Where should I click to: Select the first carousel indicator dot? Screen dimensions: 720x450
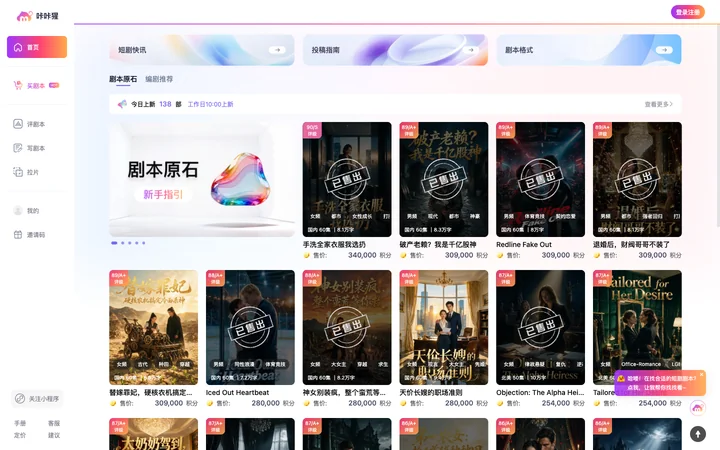click(114, 243)
